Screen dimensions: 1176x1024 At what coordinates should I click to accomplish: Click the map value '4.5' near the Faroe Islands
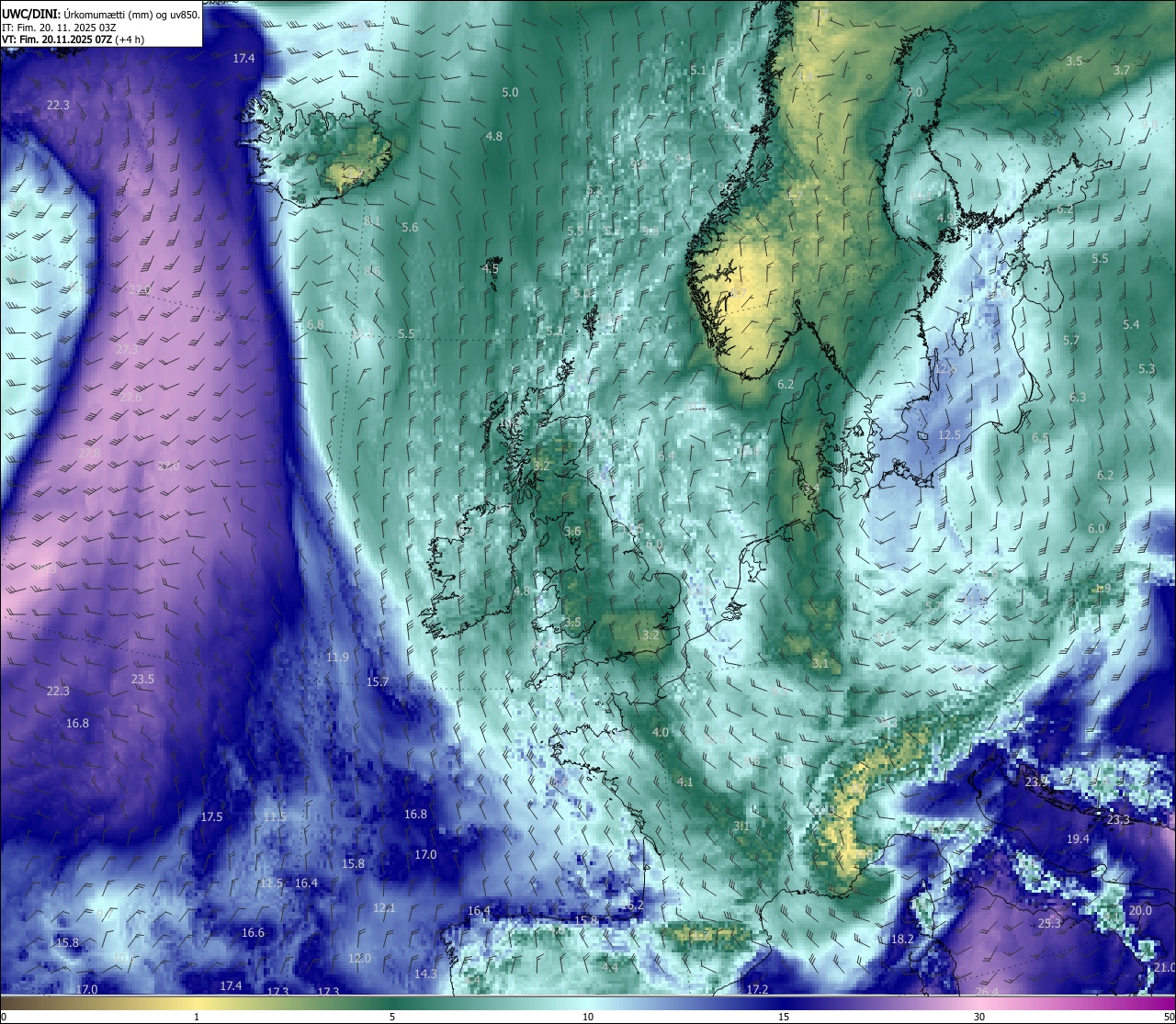(491, 269)
